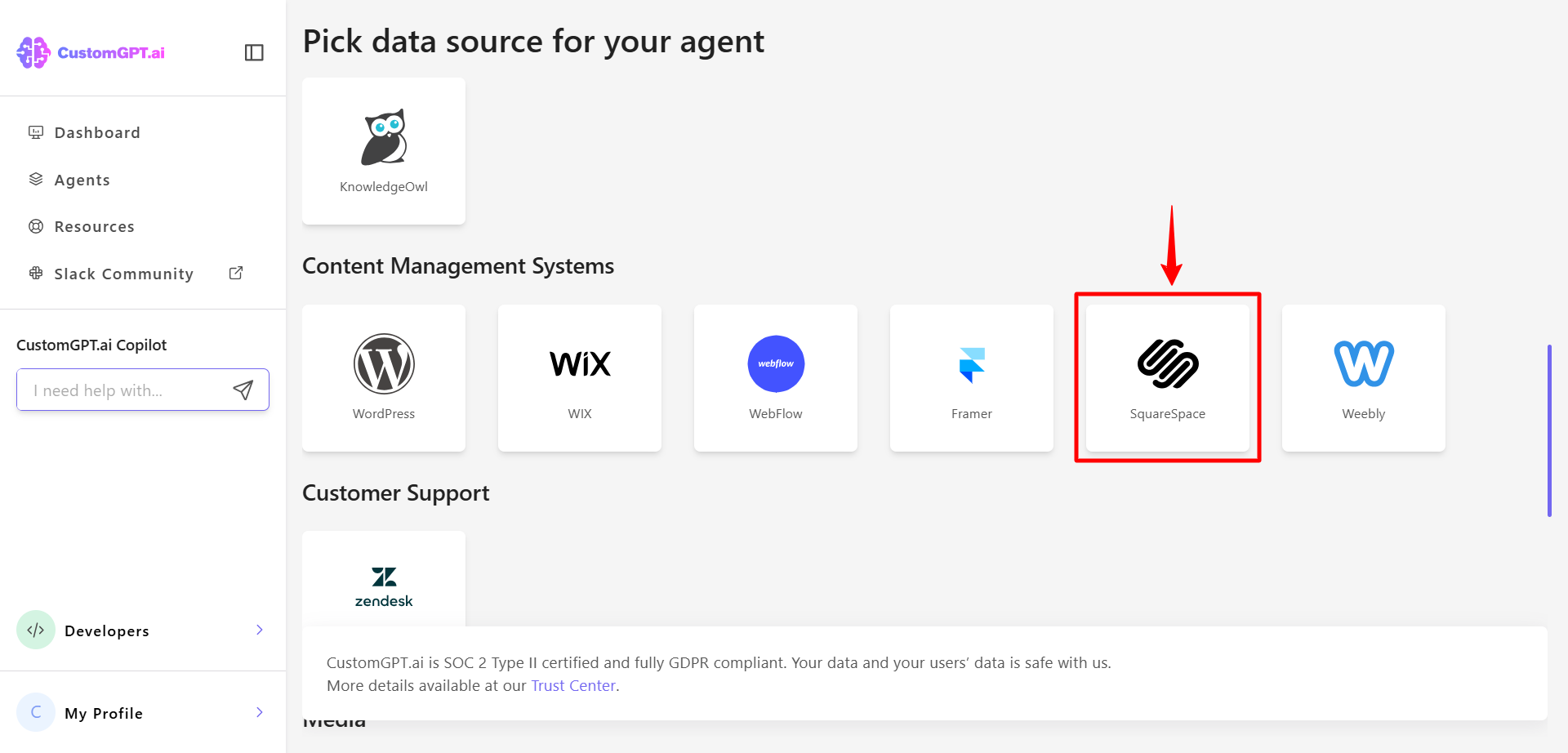
Task: Choose the Weebly card label
Action: (1364, 414)
